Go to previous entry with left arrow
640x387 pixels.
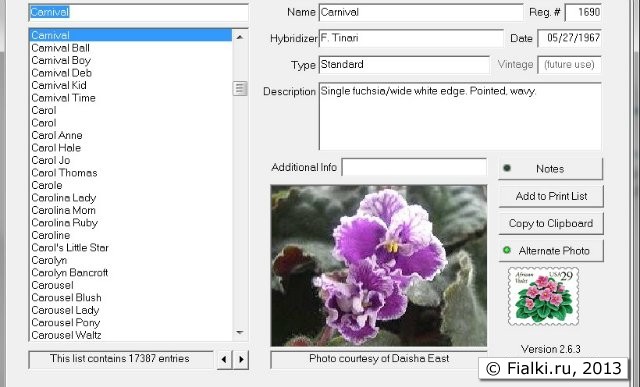click(x=224, y=360)
